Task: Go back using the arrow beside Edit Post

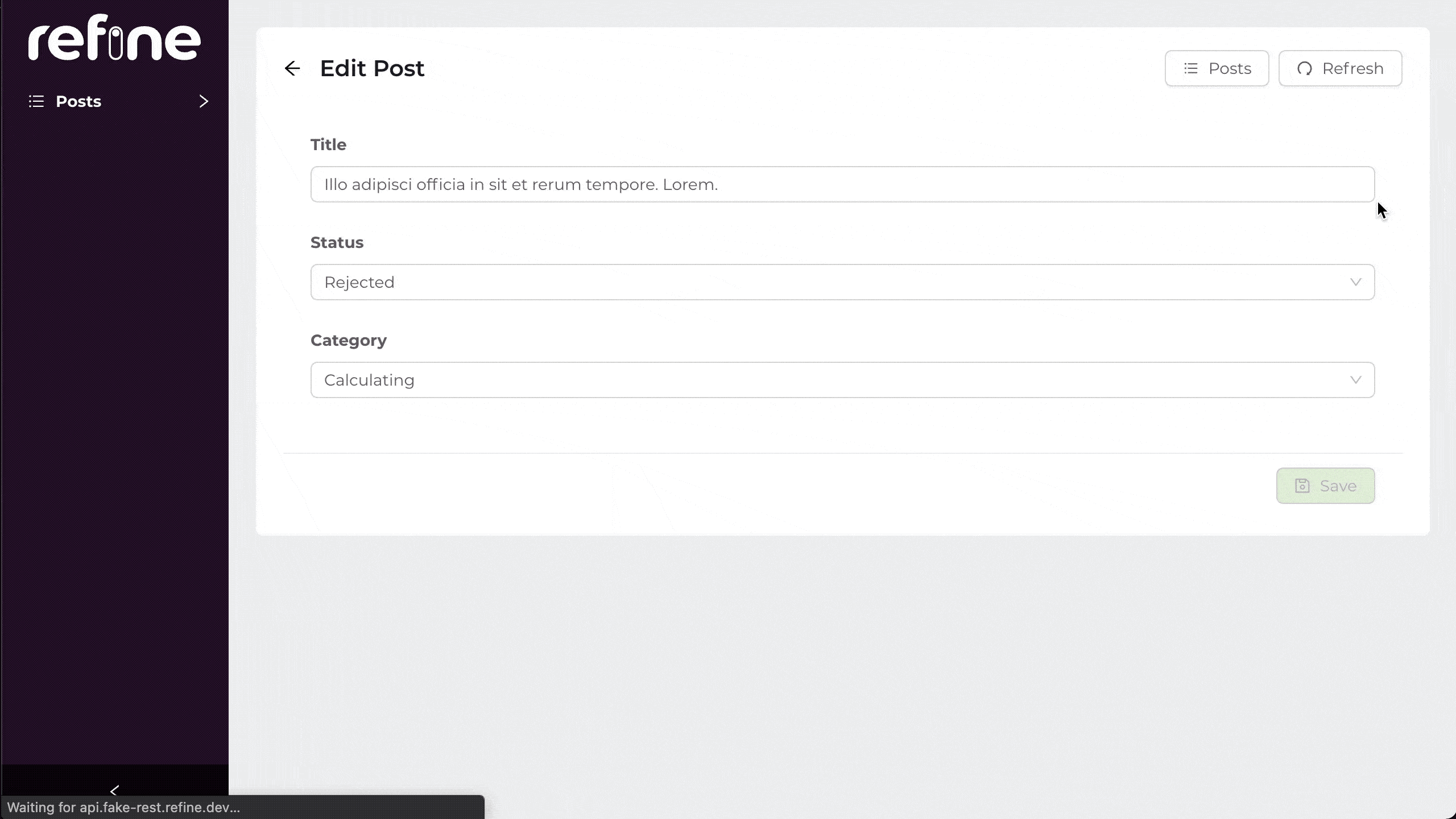Action: pyautogui.click(x=292, y=68)
